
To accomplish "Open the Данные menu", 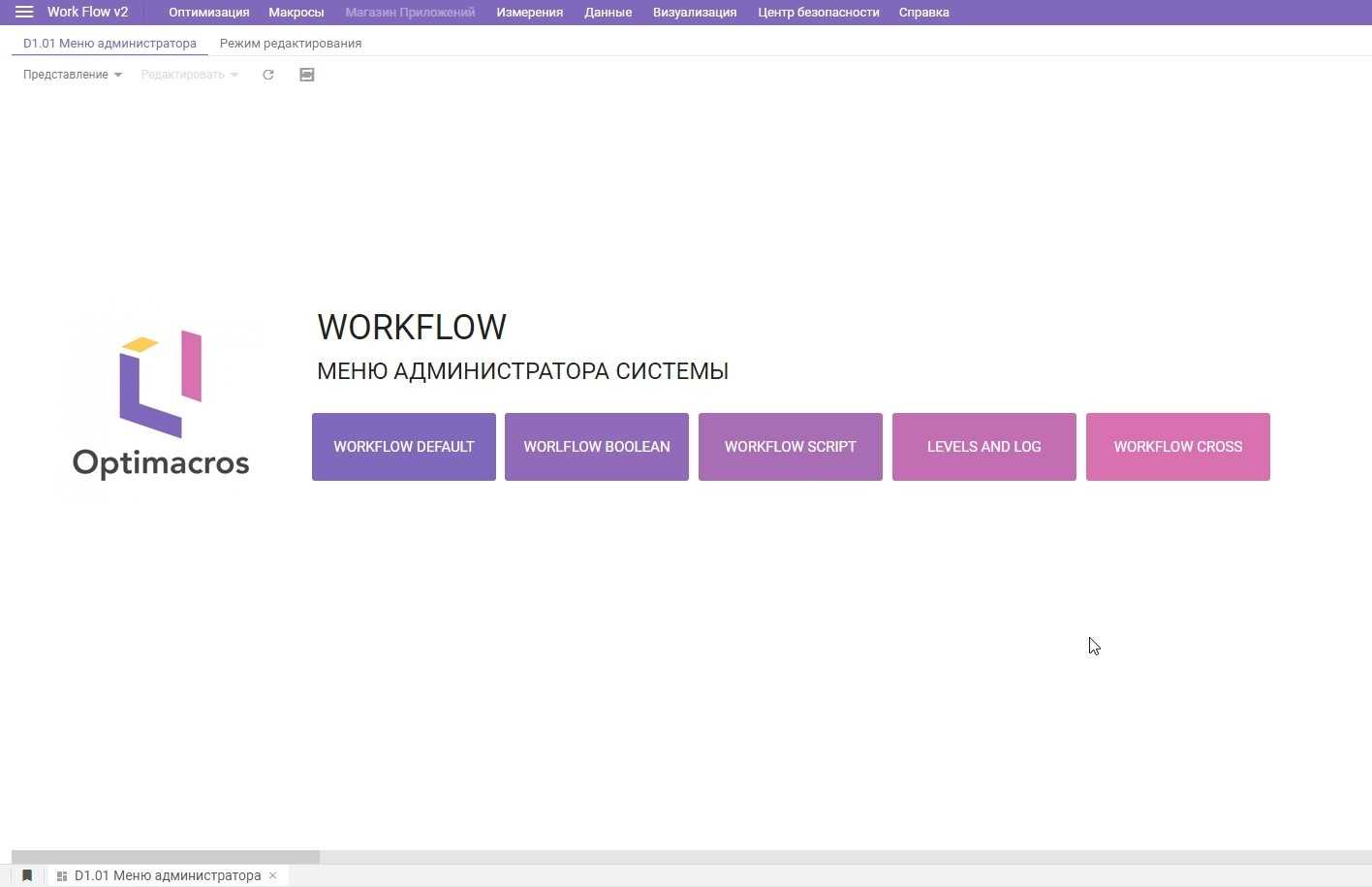I will tap(608, 12).
